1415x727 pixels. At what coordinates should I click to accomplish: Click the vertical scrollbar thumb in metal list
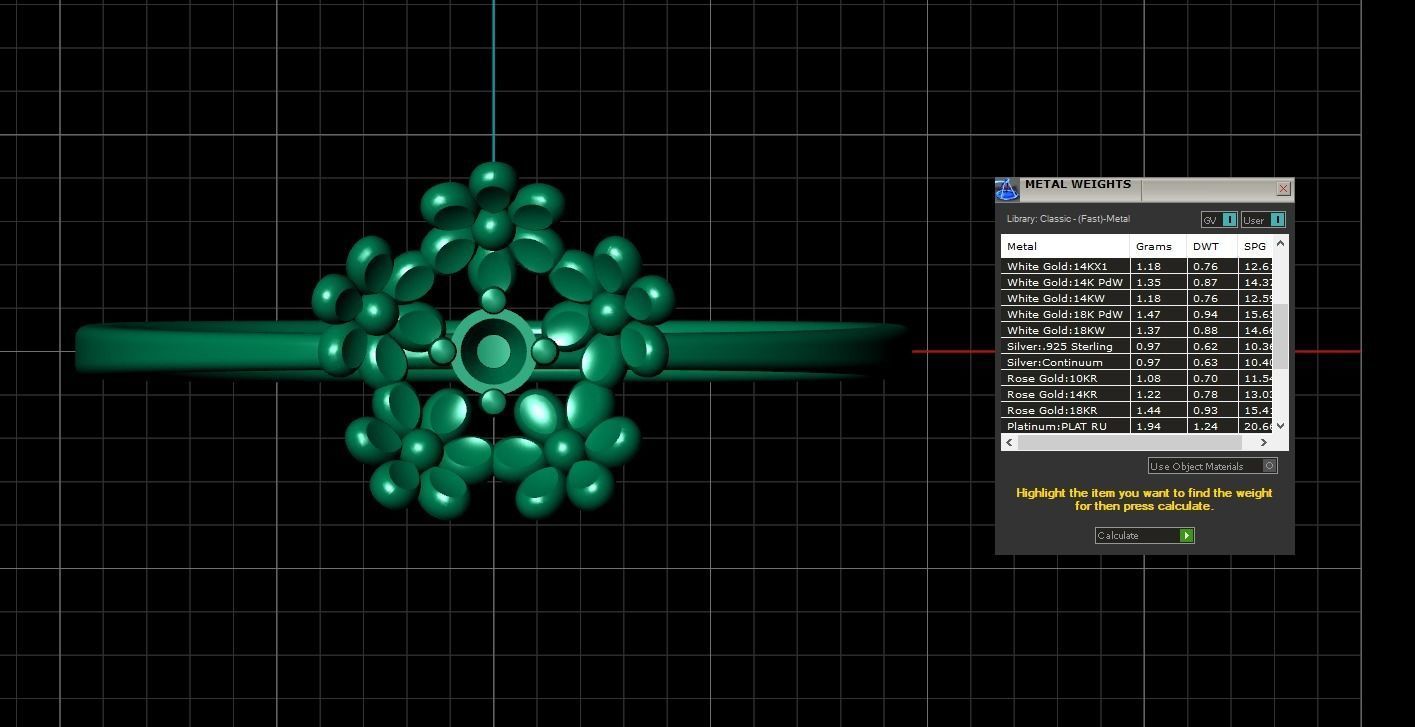[x=1281, y=335]
